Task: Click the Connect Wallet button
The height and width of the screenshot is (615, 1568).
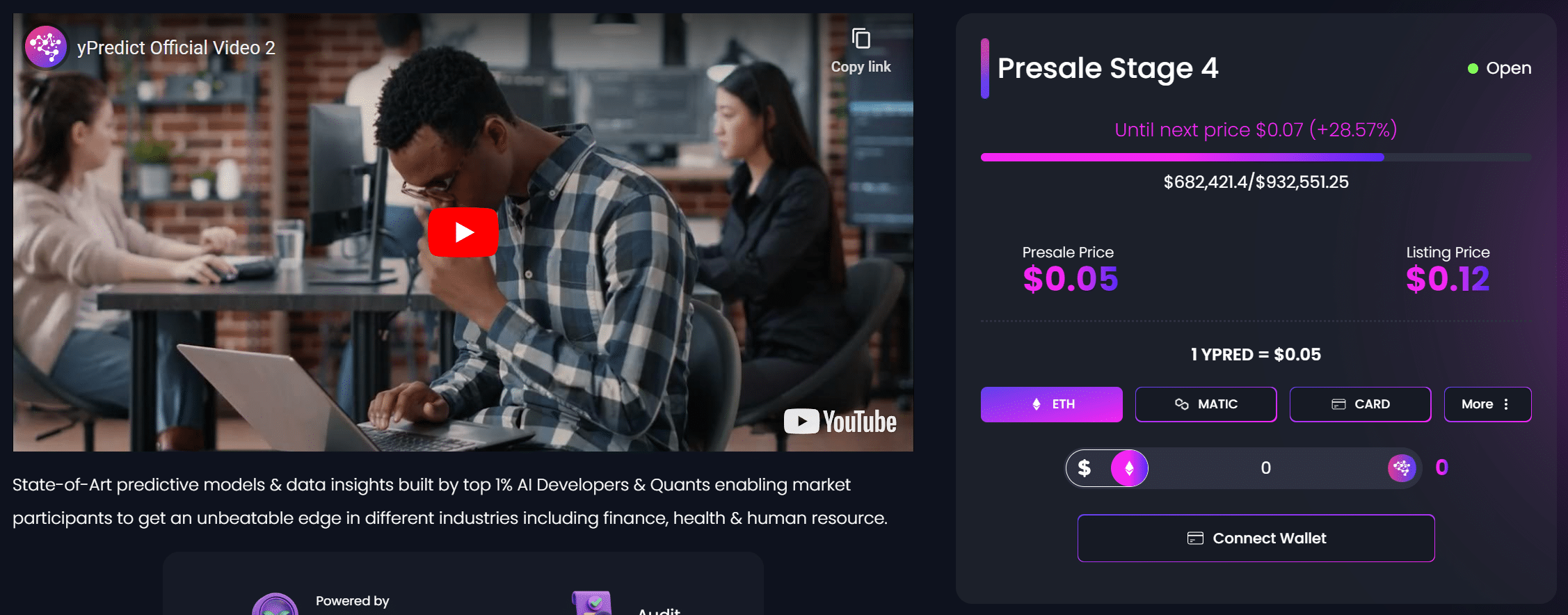Action: click(x=1256, y=538)
